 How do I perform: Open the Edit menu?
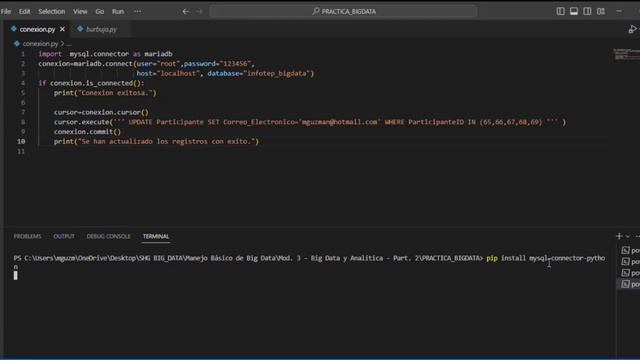coord(24,11)
